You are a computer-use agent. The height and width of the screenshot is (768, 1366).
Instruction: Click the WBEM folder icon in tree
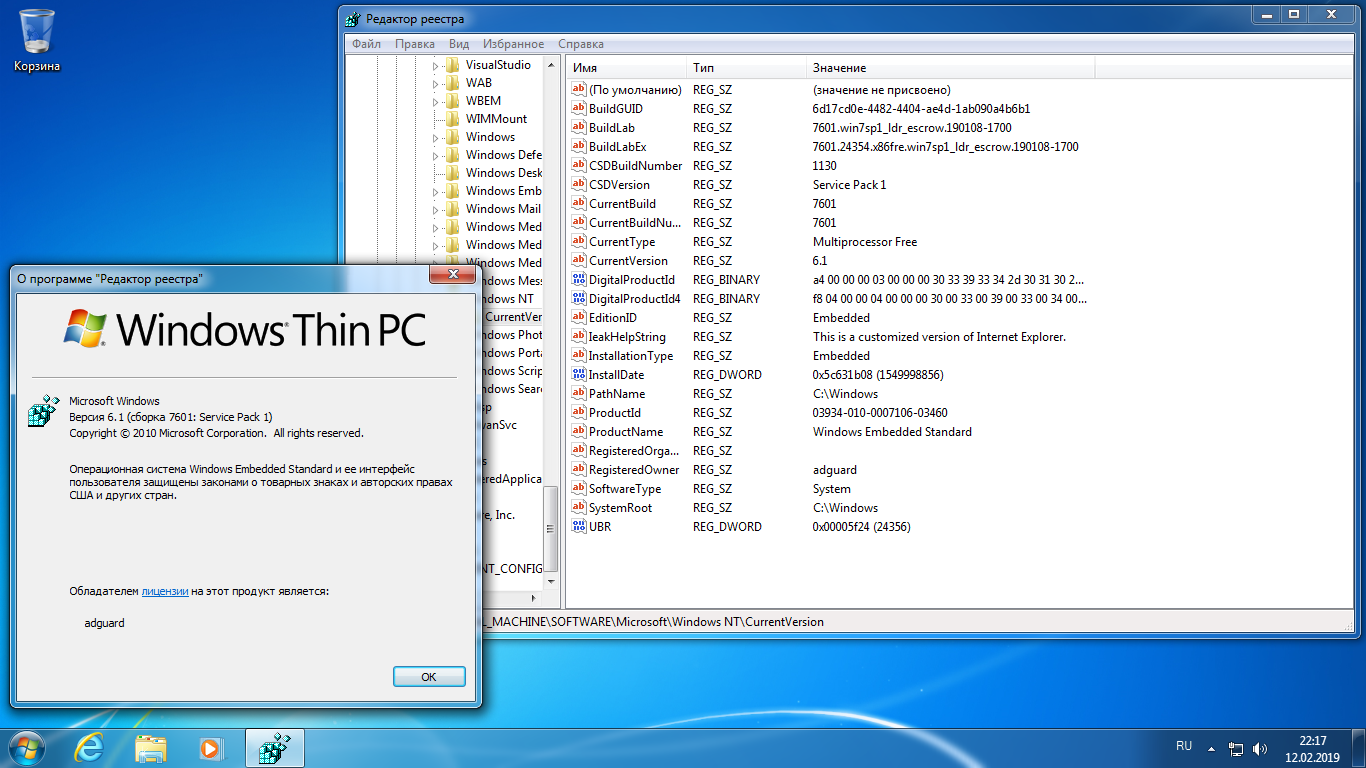pyautogui.click(x=452, y=101)
